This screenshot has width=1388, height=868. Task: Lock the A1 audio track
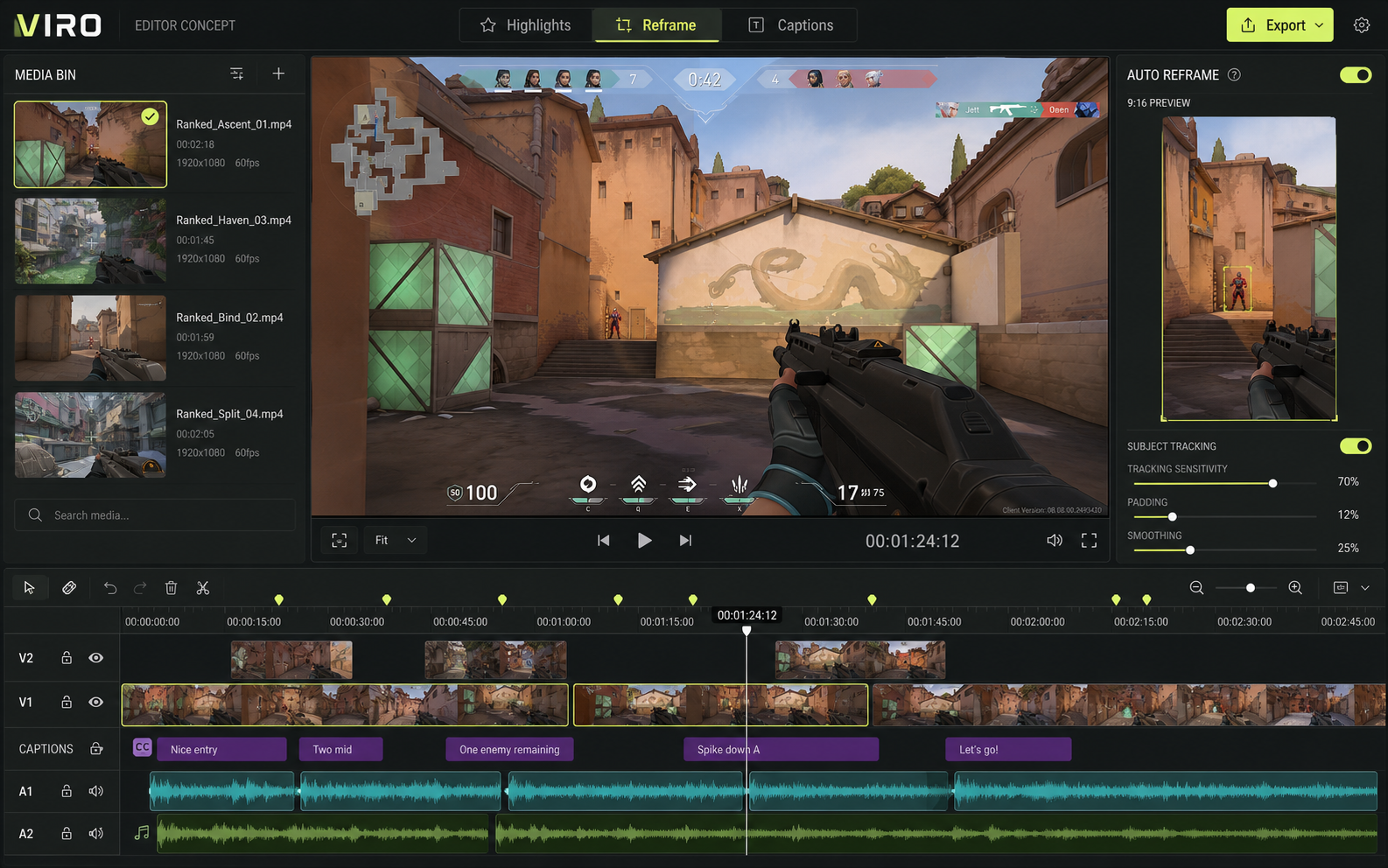point(67,791)
